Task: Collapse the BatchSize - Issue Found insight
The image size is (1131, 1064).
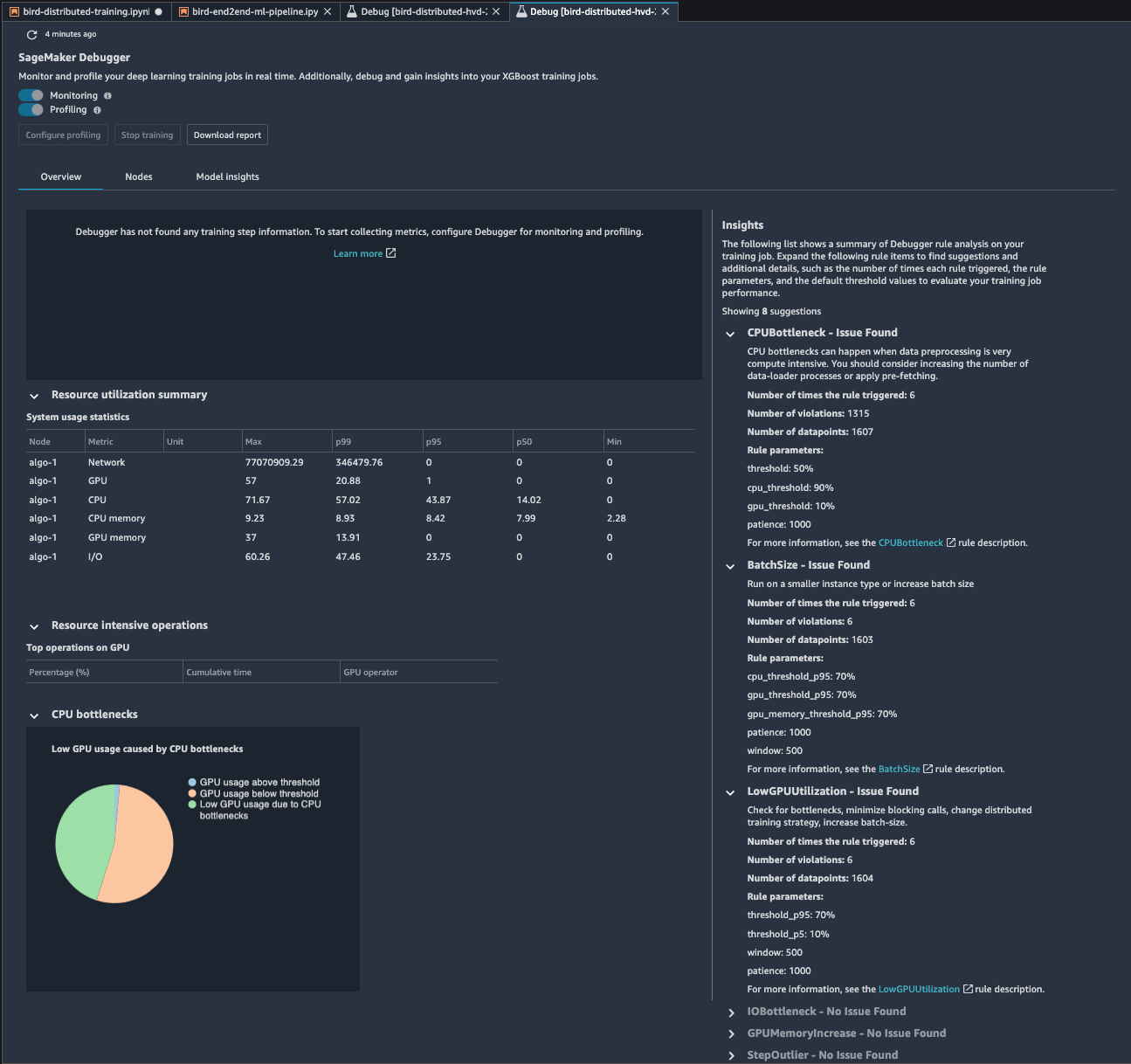Action: click(730, 566)
